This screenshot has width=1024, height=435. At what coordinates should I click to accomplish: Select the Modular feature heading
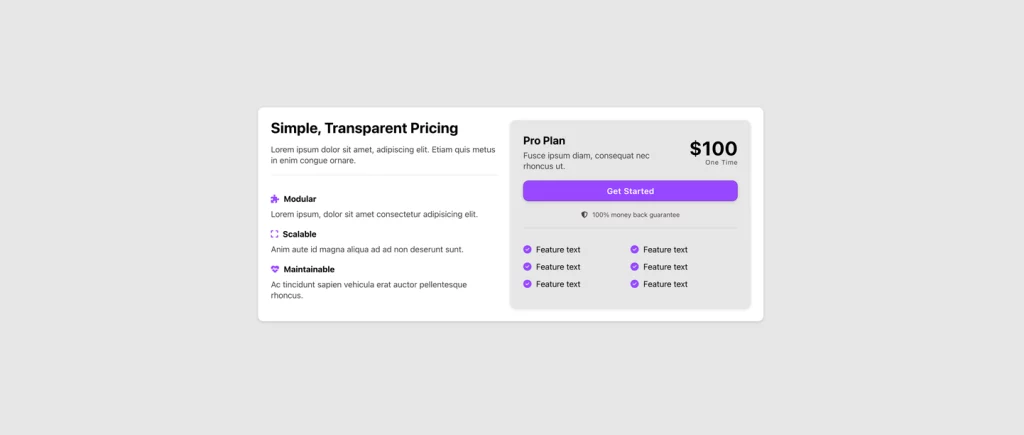(x=300, y=199)
